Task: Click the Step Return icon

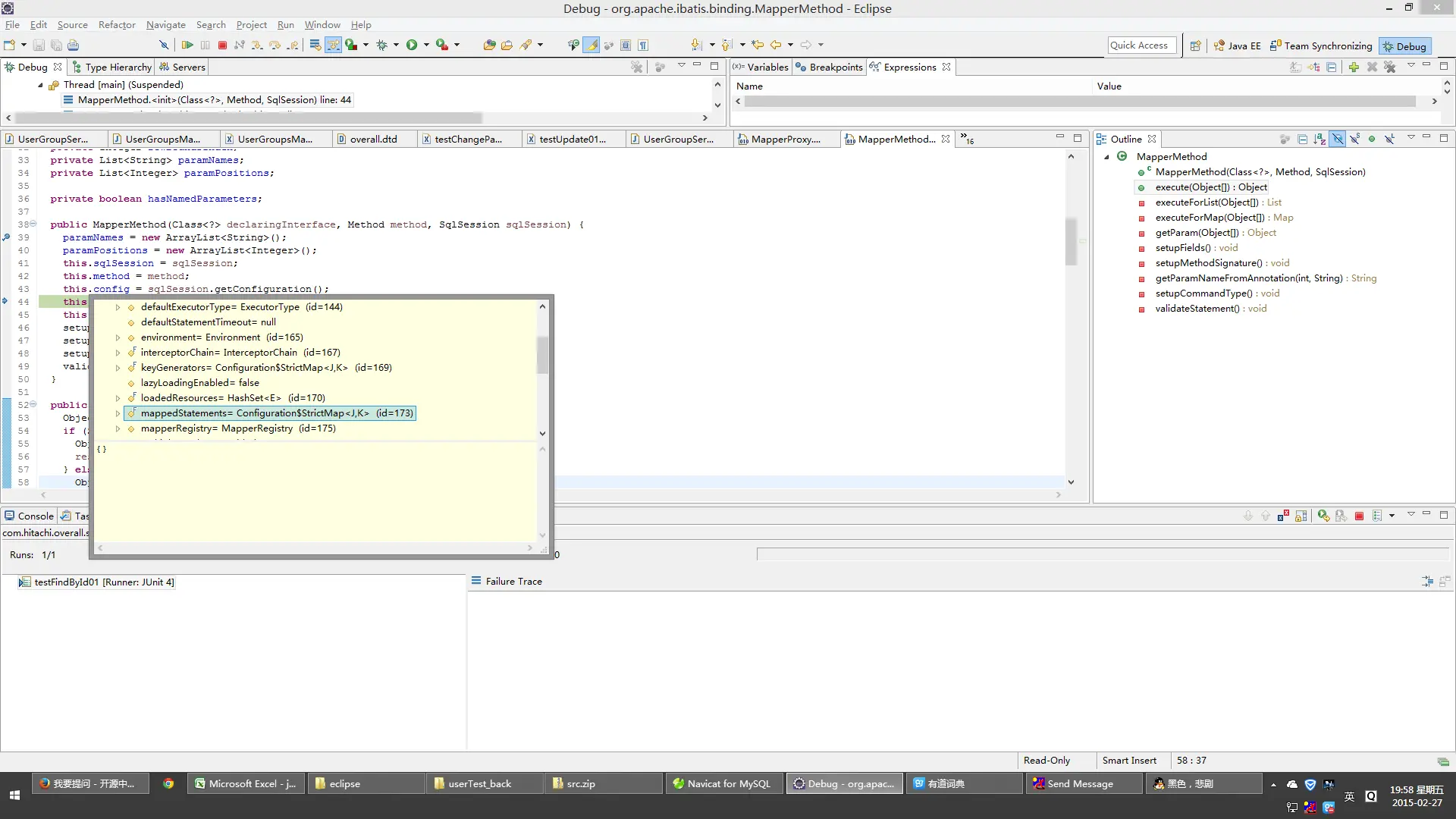Action: pos(293,45)
